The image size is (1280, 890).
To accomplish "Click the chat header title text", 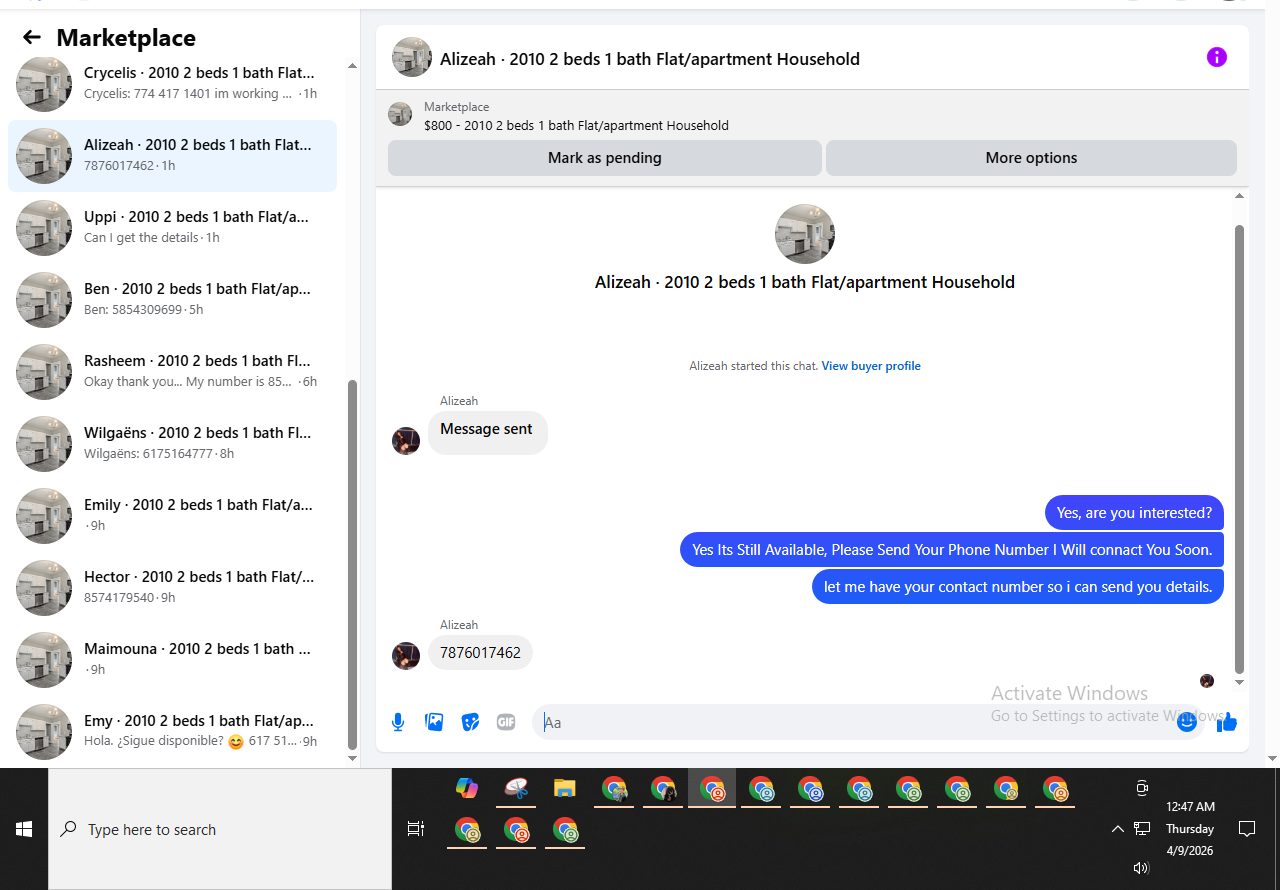I will click(x=650, y=59).
